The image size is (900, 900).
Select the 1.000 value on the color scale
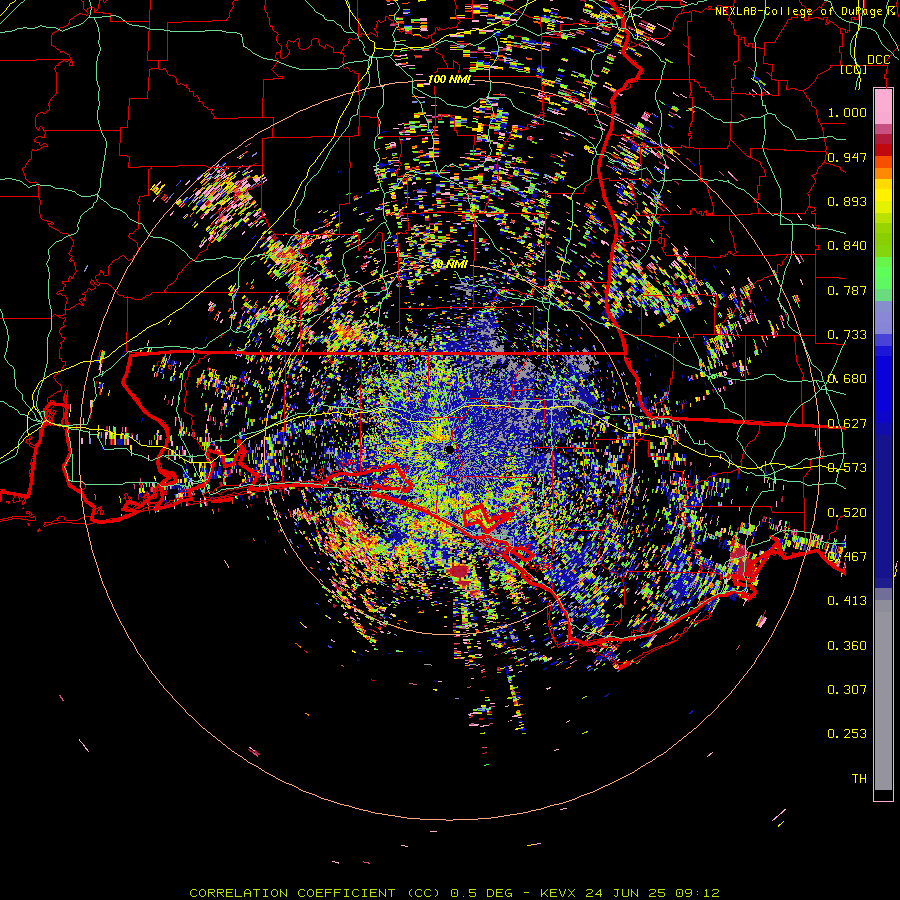847,112
